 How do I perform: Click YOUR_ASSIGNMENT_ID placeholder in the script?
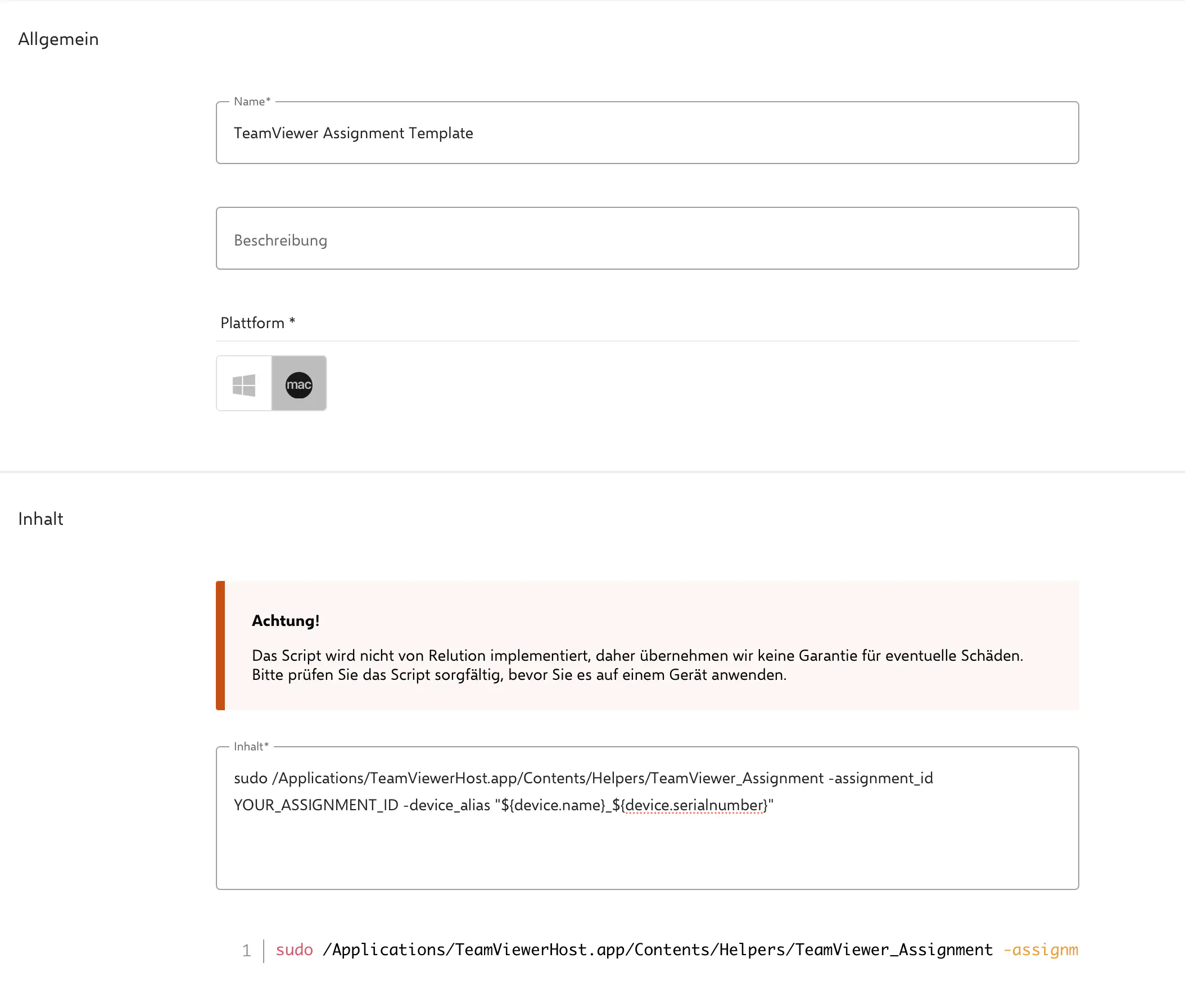pyautogui.click(x=315, y=805)
